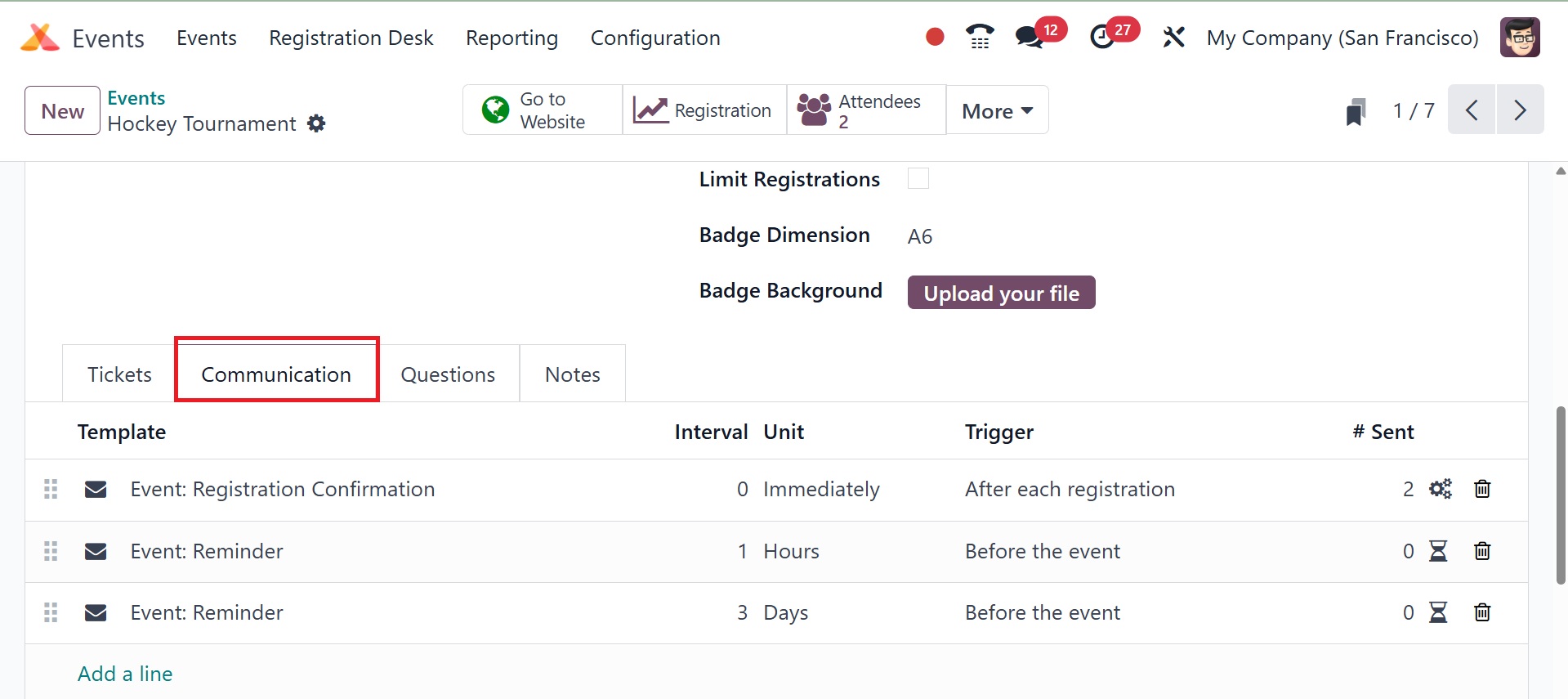Click the Upload your file button
This screenshot has width=1568, height=699.
click(1001, 293)
